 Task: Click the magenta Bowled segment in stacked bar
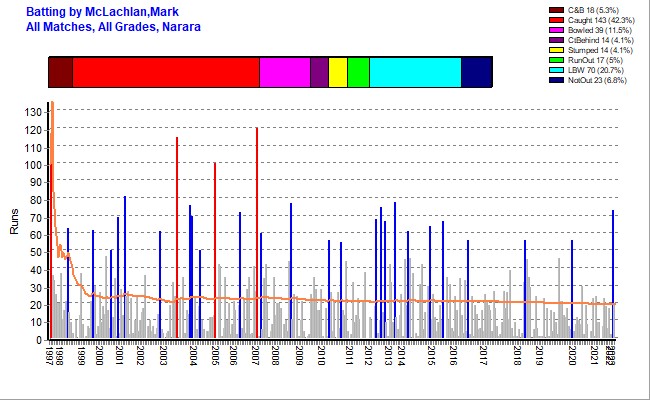pyautogui.click(x=284, y=73)
